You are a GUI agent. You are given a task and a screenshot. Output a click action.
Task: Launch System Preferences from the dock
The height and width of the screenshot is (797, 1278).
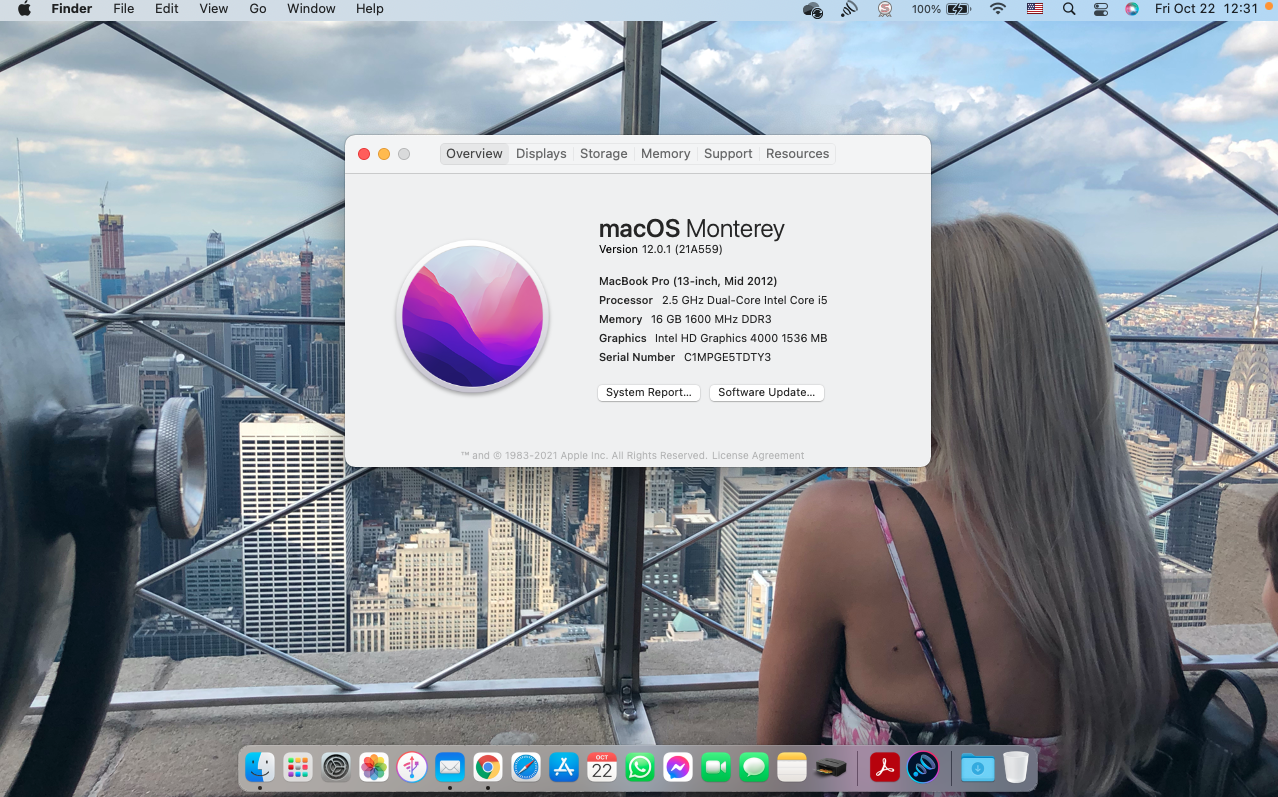(x=336, y=767)
